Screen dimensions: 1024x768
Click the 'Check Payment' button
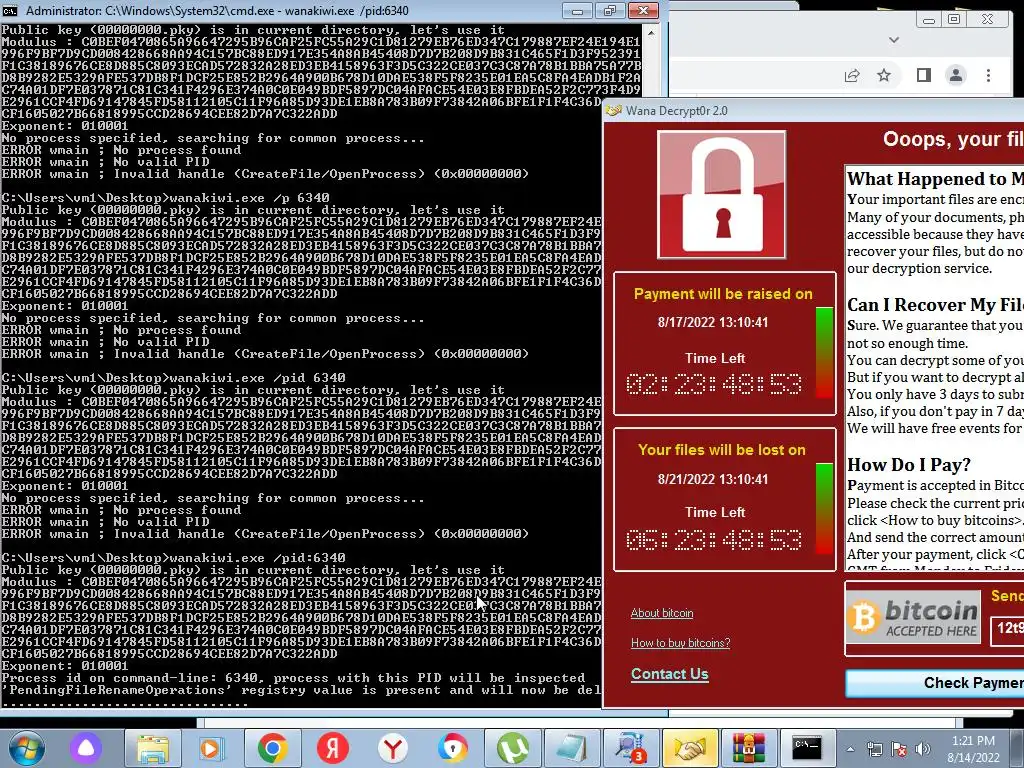pos(935,683)
